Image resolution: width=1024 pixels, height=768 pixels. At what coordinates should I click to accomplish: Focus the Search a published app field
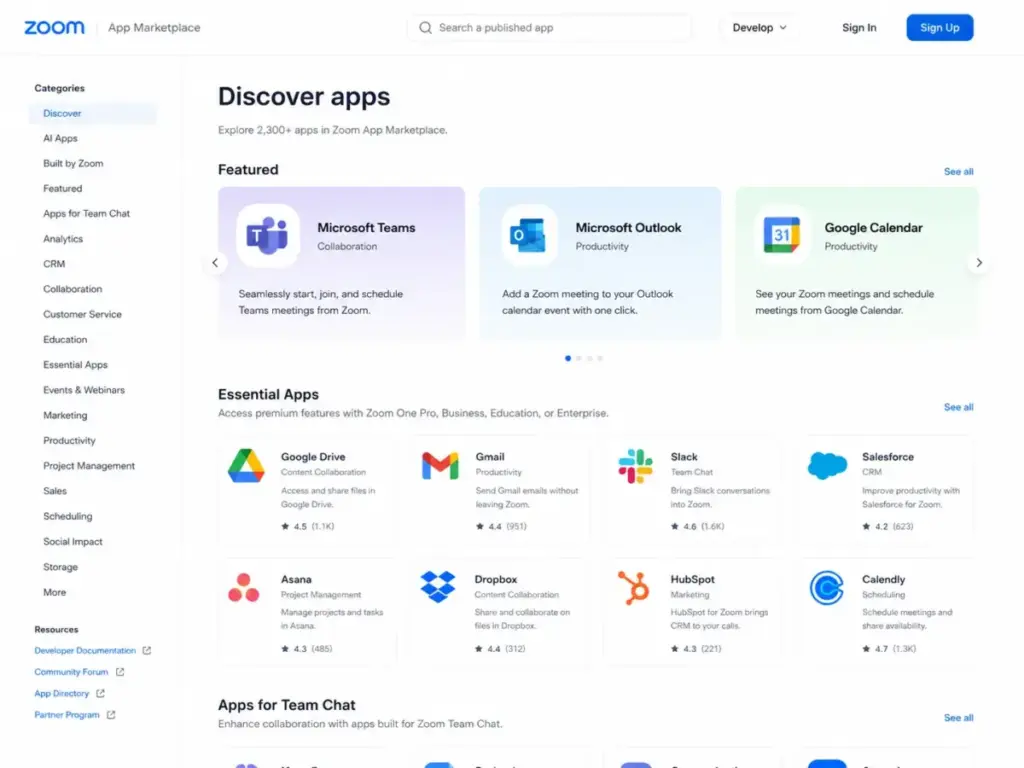[x=550, y=27]
